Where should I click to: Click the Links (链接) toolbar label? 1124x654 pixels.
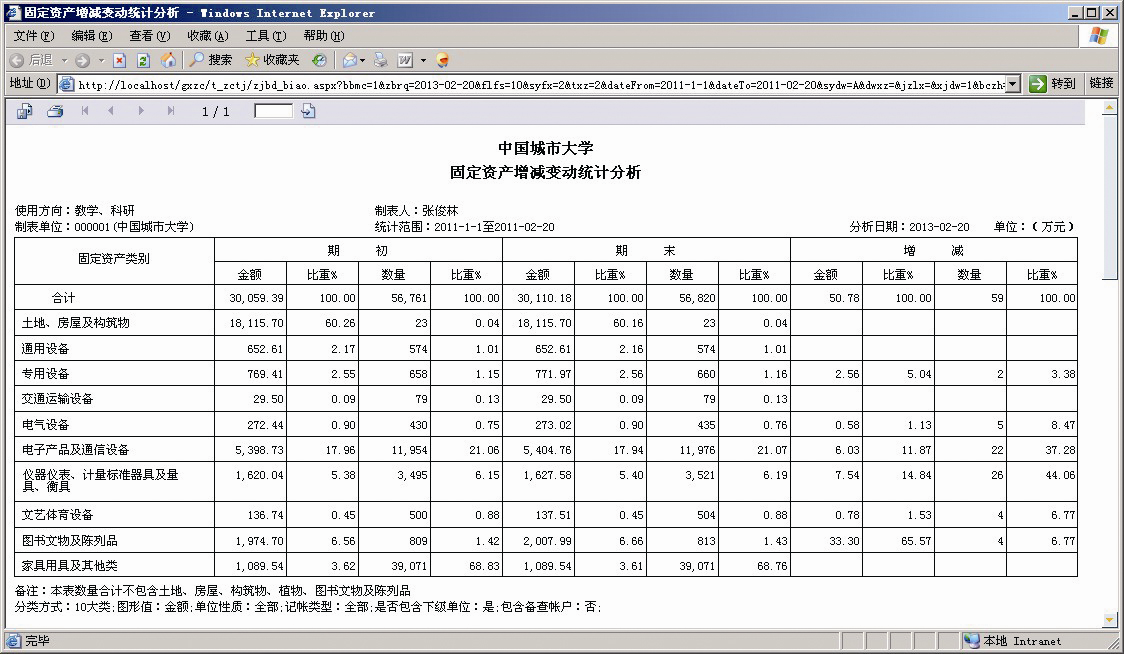click(1101, 83)
